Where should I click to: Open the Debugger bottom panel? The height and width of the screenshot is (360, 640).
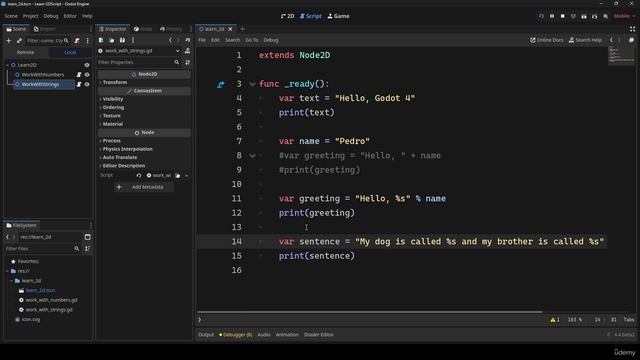click(x=236, y=335)
